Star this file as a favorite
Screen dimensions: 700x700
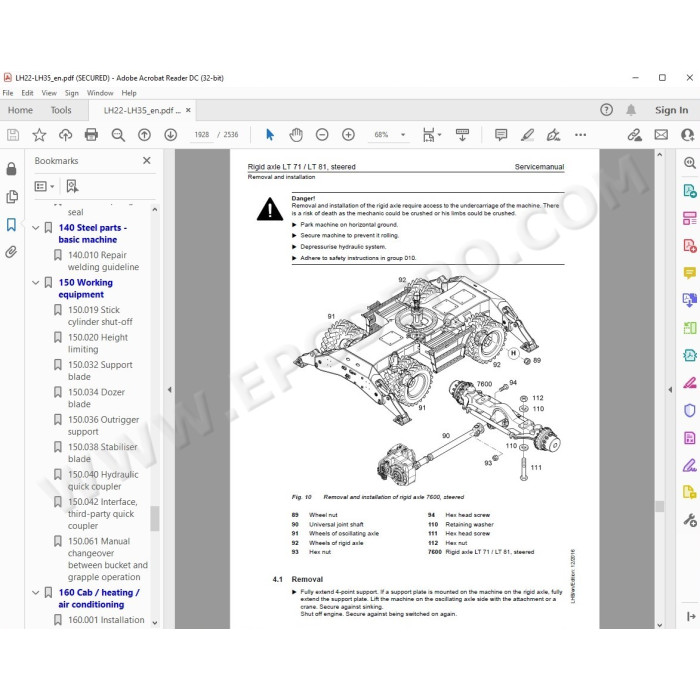[39, 135]
